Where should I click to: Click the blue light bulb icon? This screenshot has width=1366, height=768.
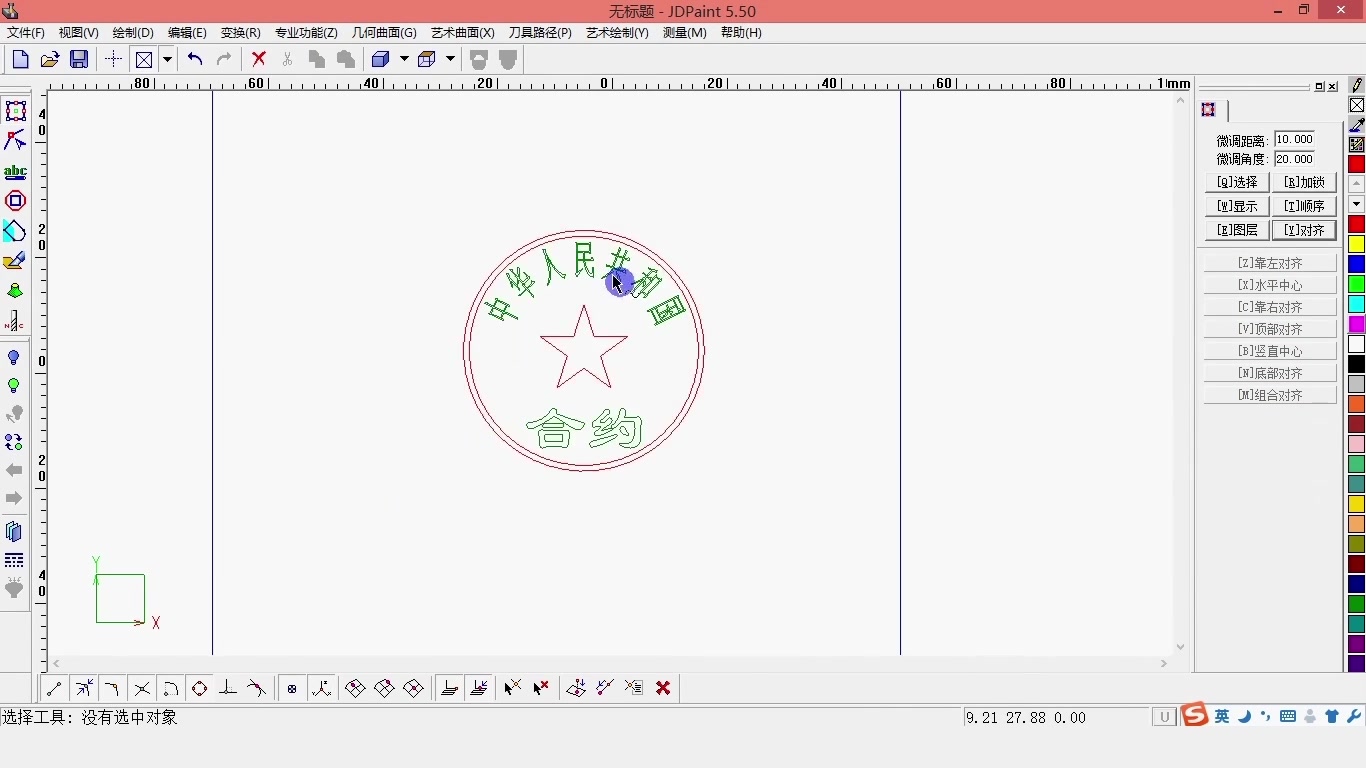[14, 358]
